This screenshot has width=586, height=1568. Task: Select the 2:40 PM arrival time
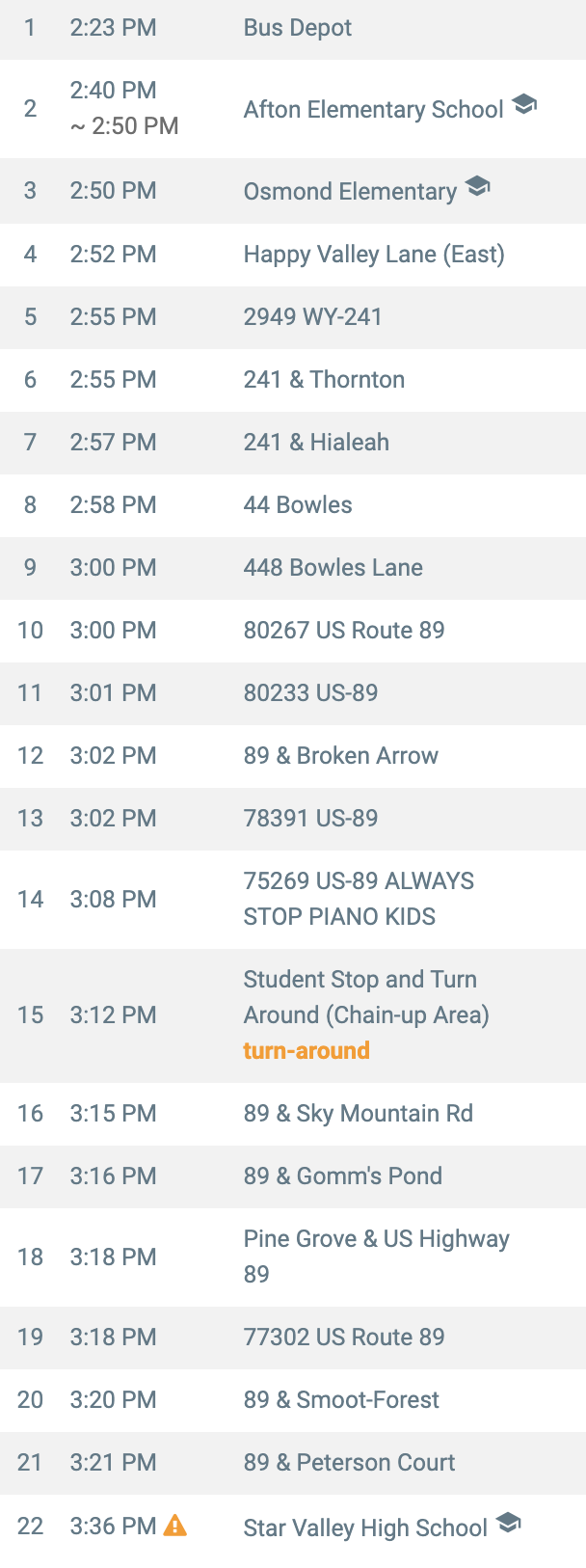[113, 91]
